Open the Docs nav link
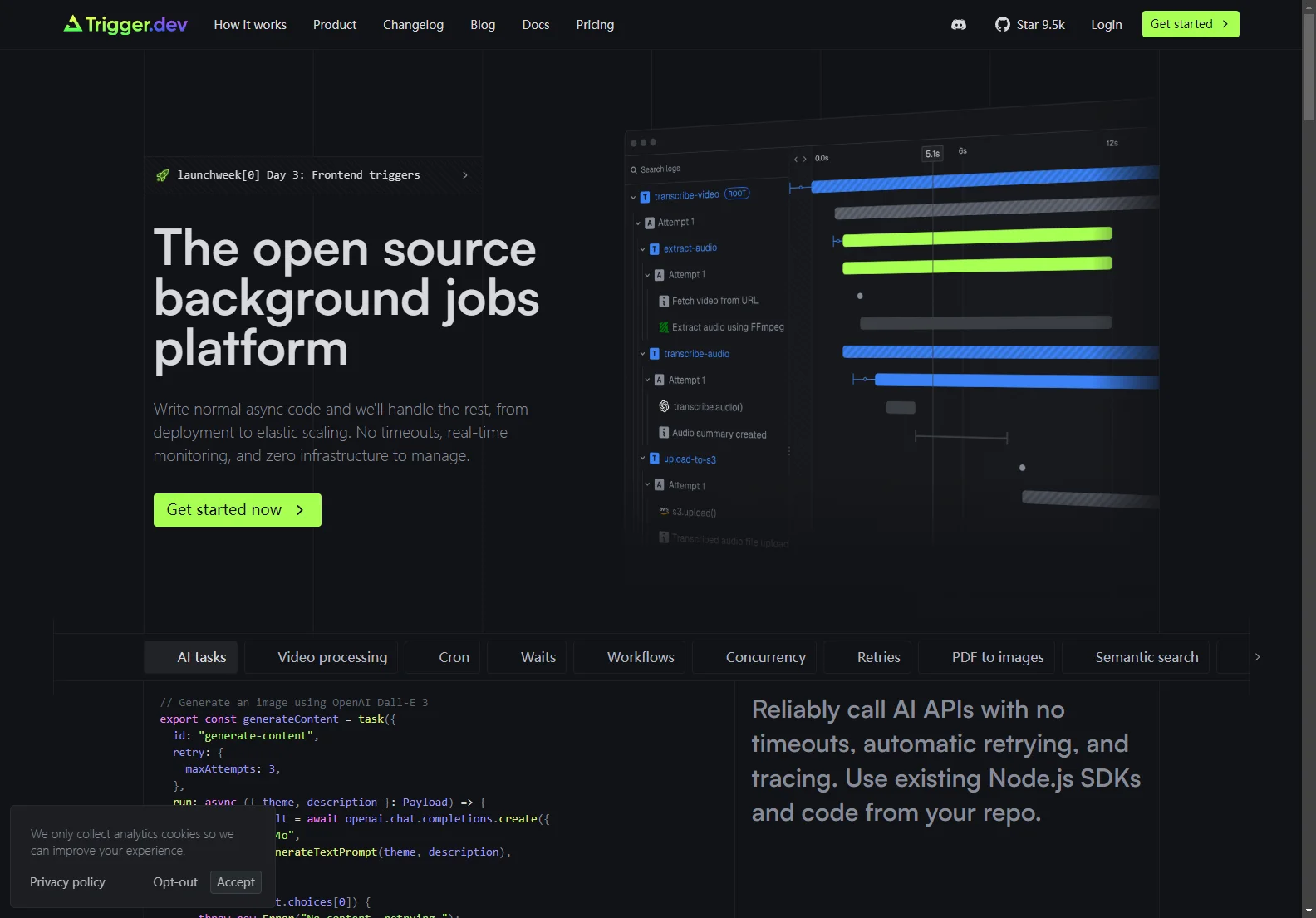The height and width of the screenshot is (918, 1316). (536, 25)
